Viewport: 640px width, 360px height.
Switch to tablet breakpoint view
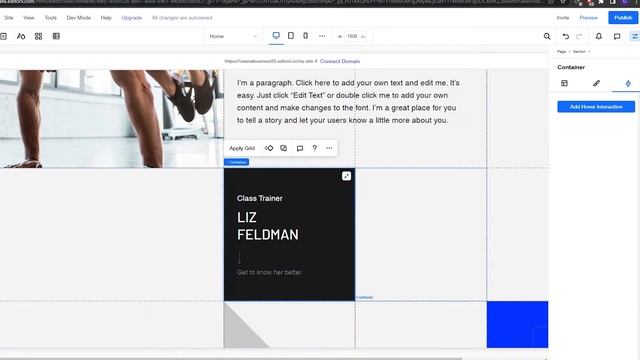[x=291, y=36]
